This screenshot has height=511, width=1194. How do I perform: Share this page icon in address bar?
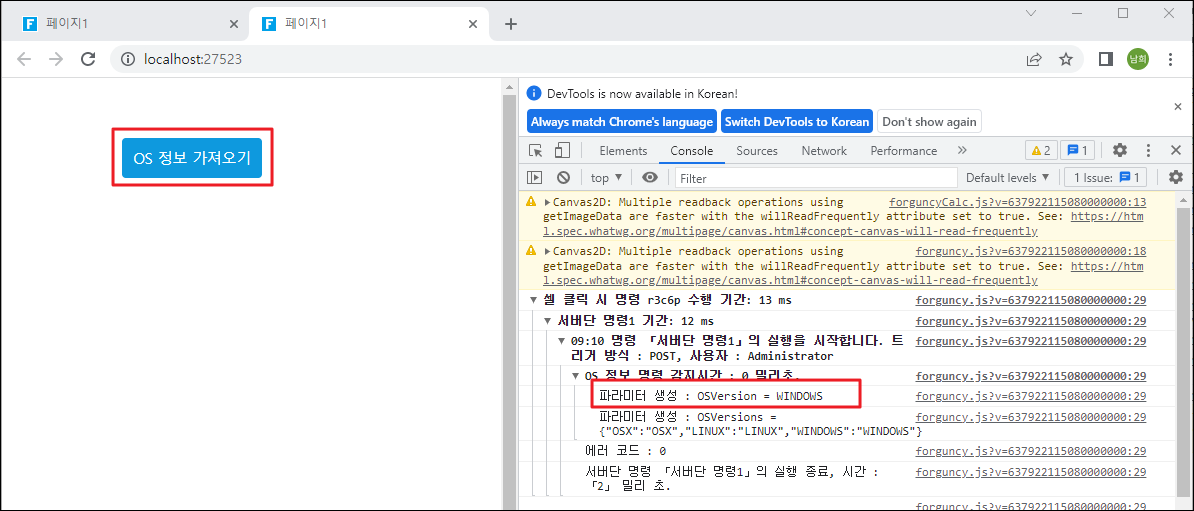tap(1034, 59)
